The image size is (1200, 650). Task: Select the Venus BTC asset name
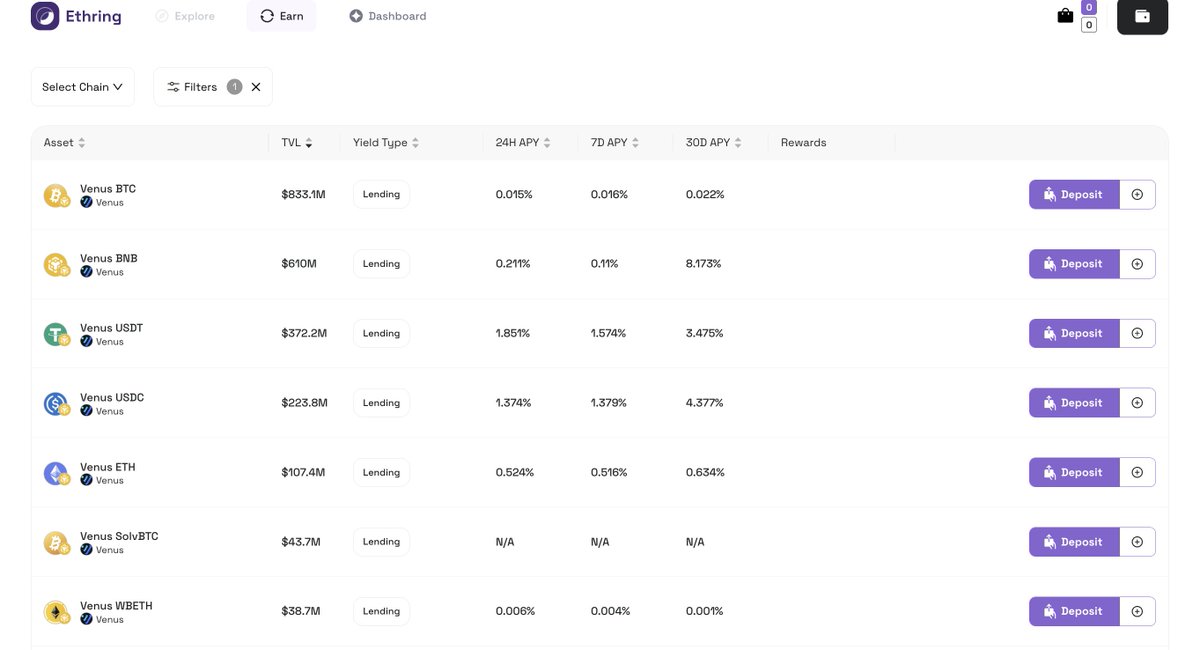click(x=108, y=189)
